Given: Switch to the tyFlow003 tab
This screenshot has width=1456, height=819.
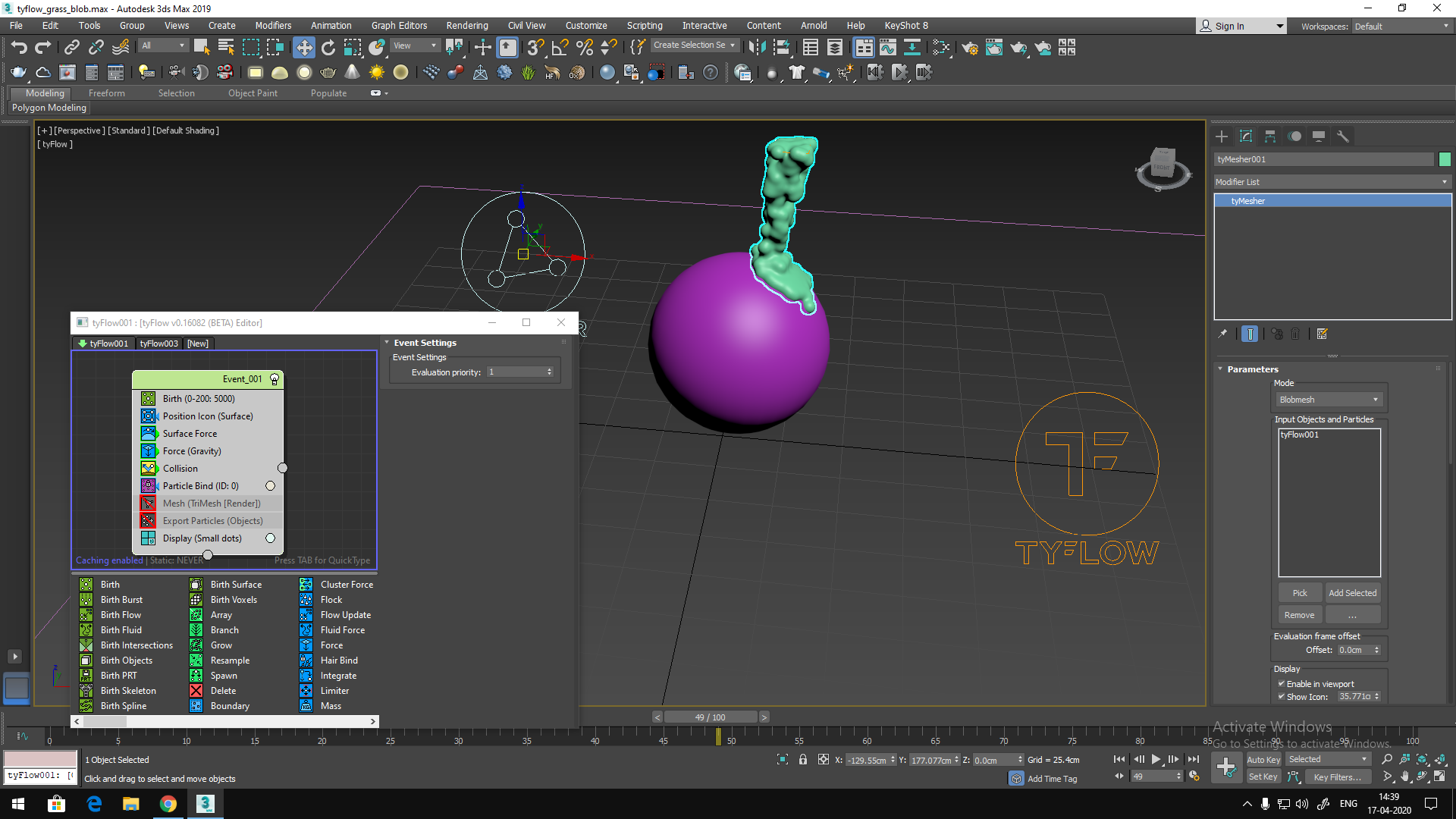Looking at the screenshot, I should [158, 344].
